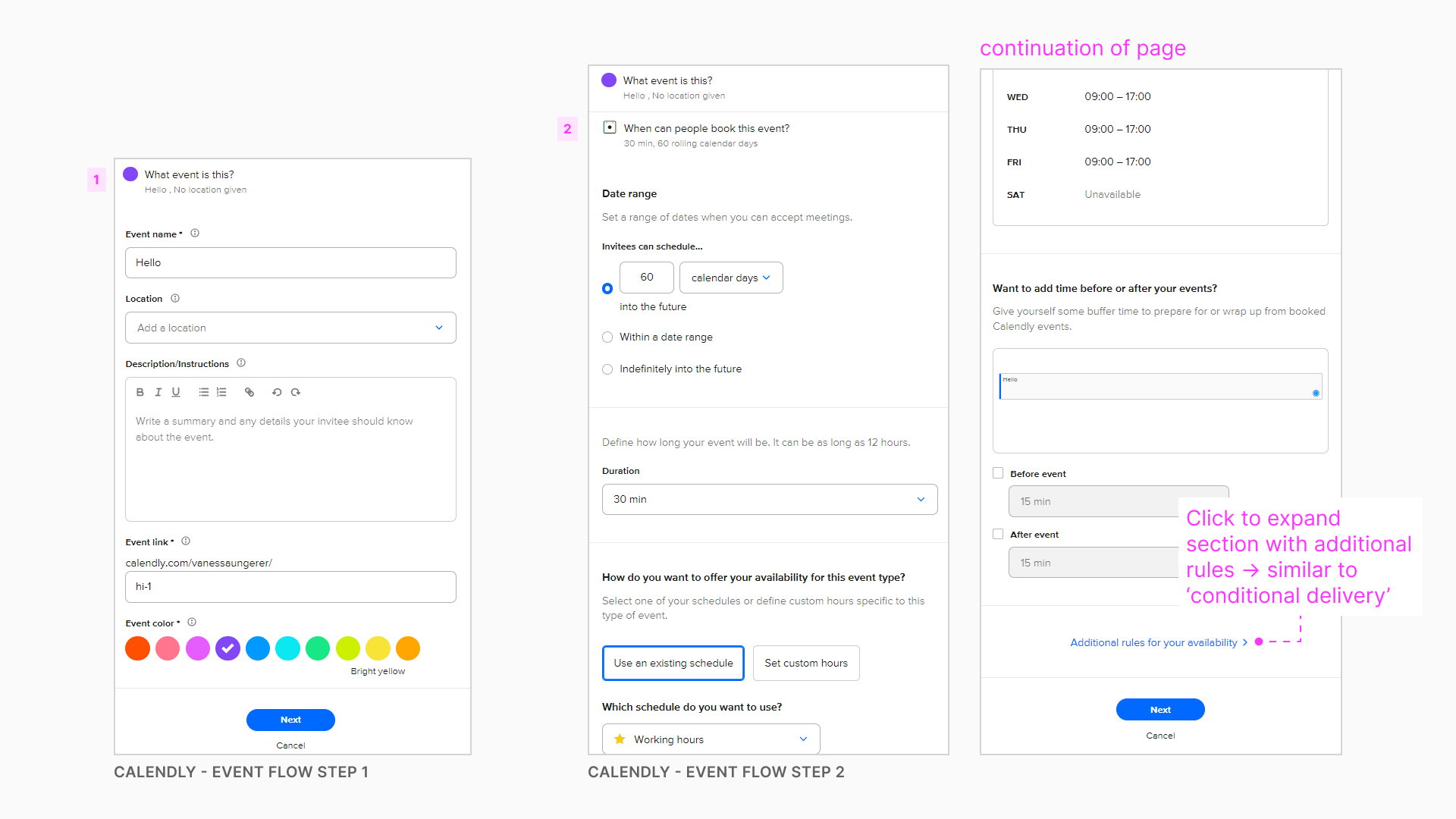Select the rolling days into the future option
The image size is (1456, 819).
pyautogui.click(x=607, y=288)
